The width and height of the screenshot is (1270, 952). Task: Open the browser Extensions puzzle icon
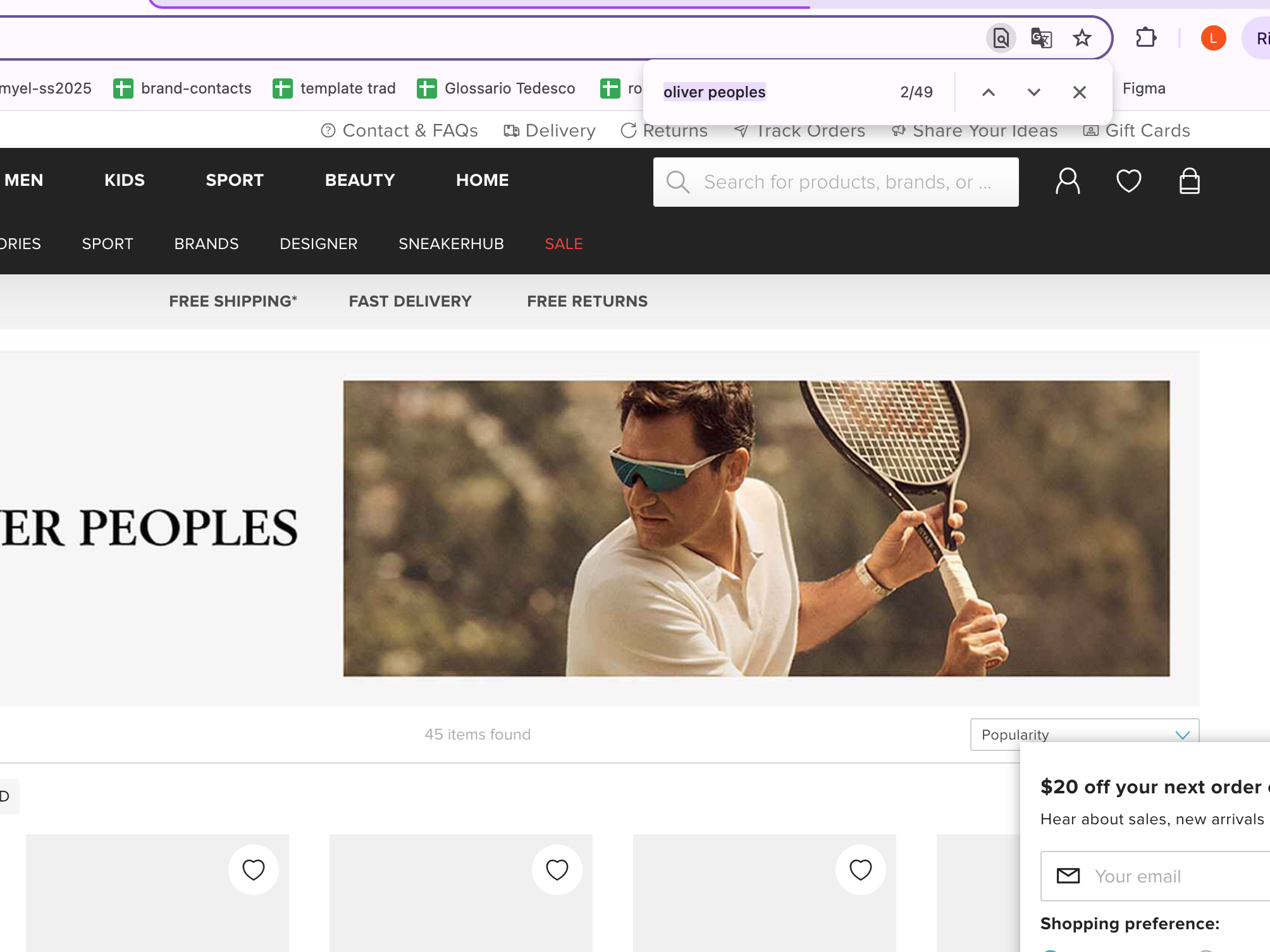pyautogui.click(x=1146, y=38)
